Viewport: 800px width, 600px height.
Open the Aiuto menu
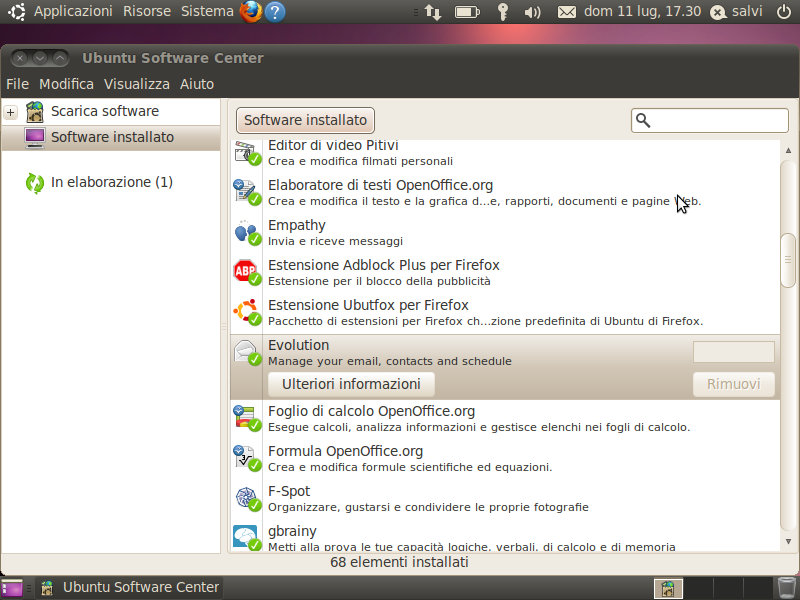[x=197, y=84]
